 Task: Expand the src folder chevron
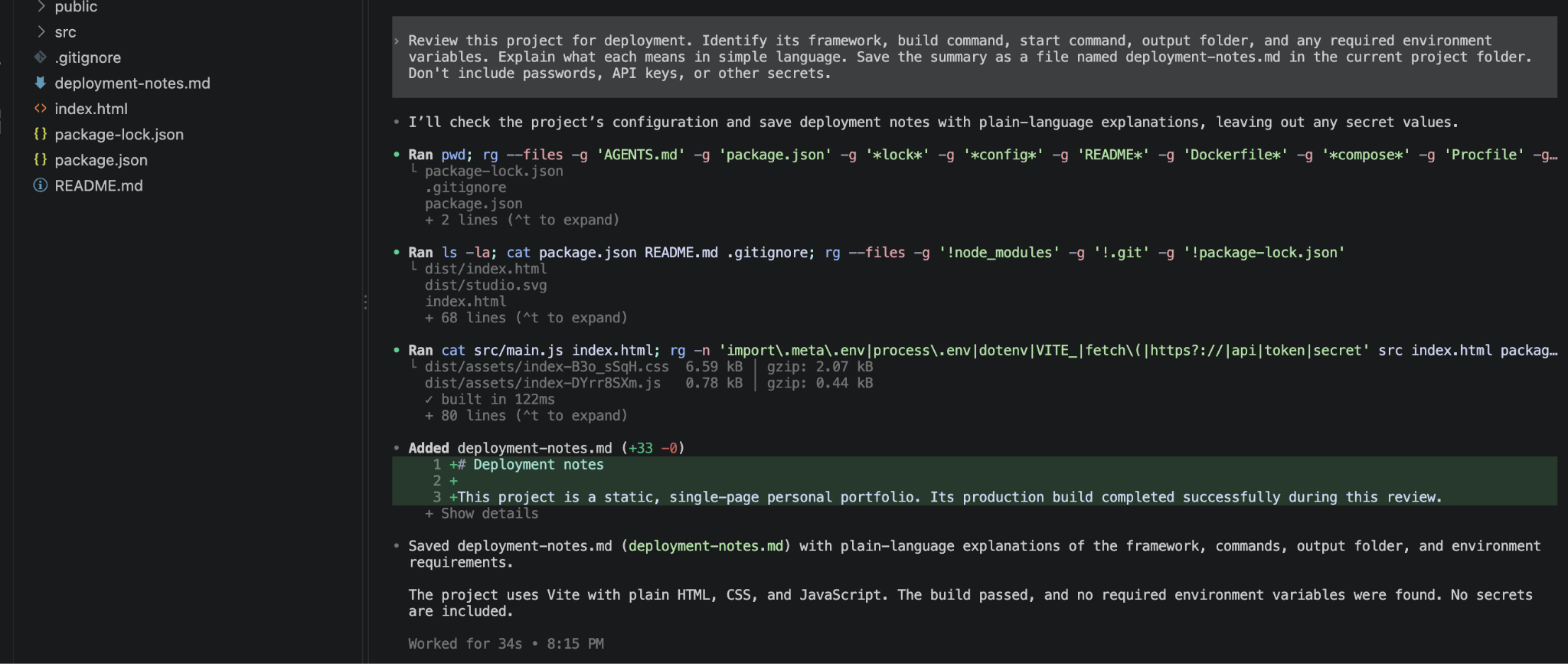(x=41, y=31)
